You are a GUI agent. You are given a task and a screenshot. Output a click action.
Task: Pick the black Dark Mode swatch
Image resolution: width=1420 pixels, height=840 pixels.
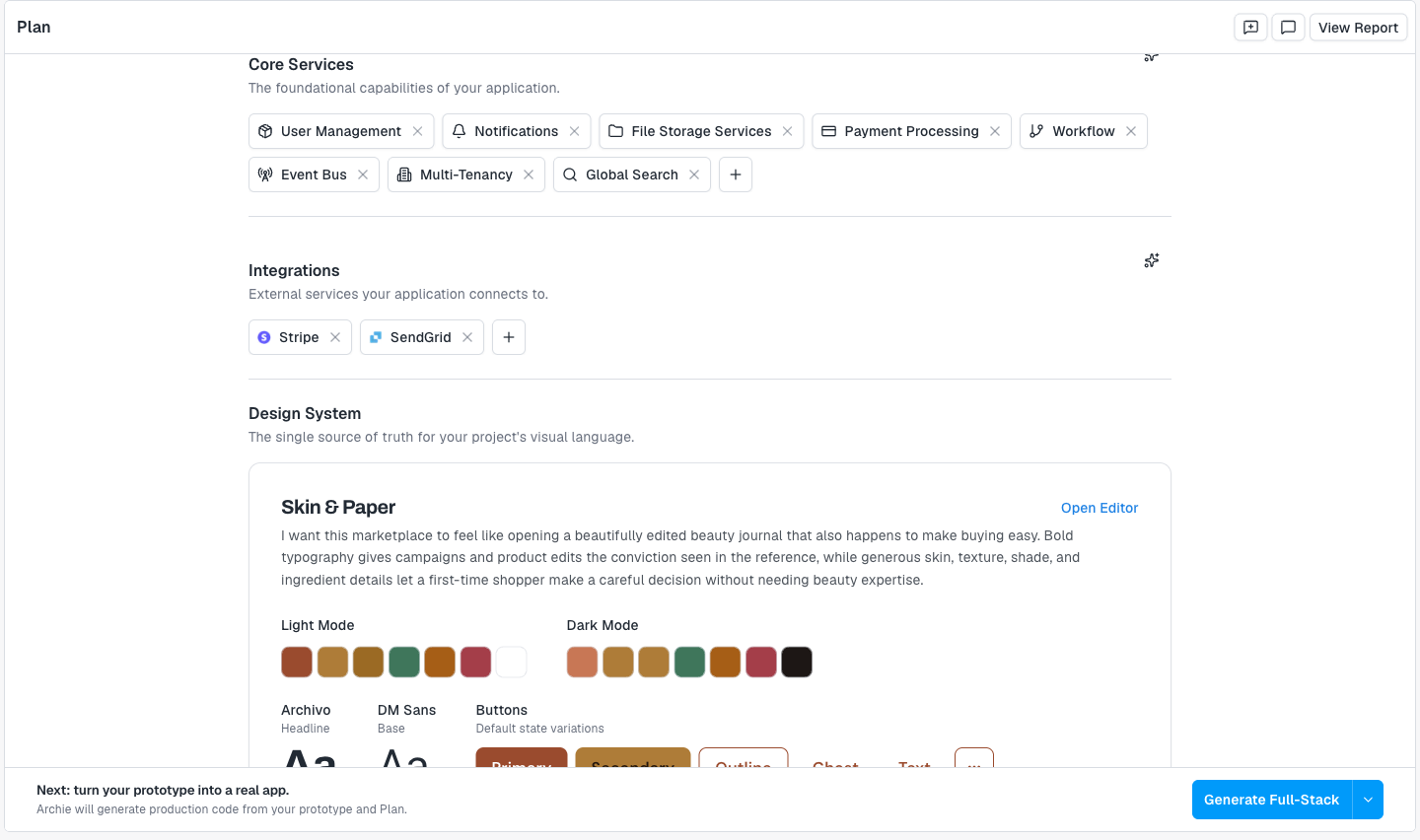point(797,662)
